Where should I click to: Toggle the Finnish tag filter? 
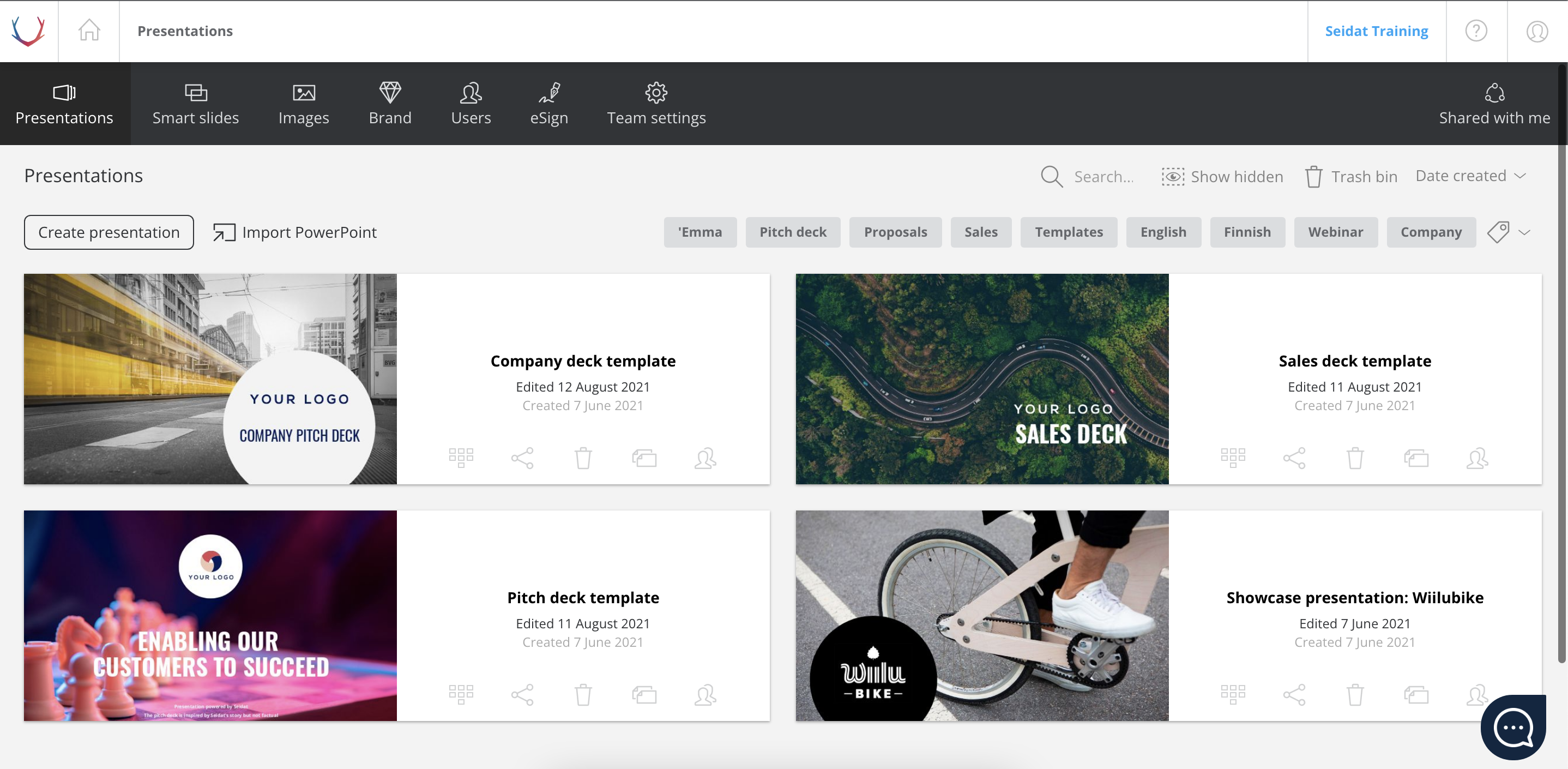click(1247, 232)
